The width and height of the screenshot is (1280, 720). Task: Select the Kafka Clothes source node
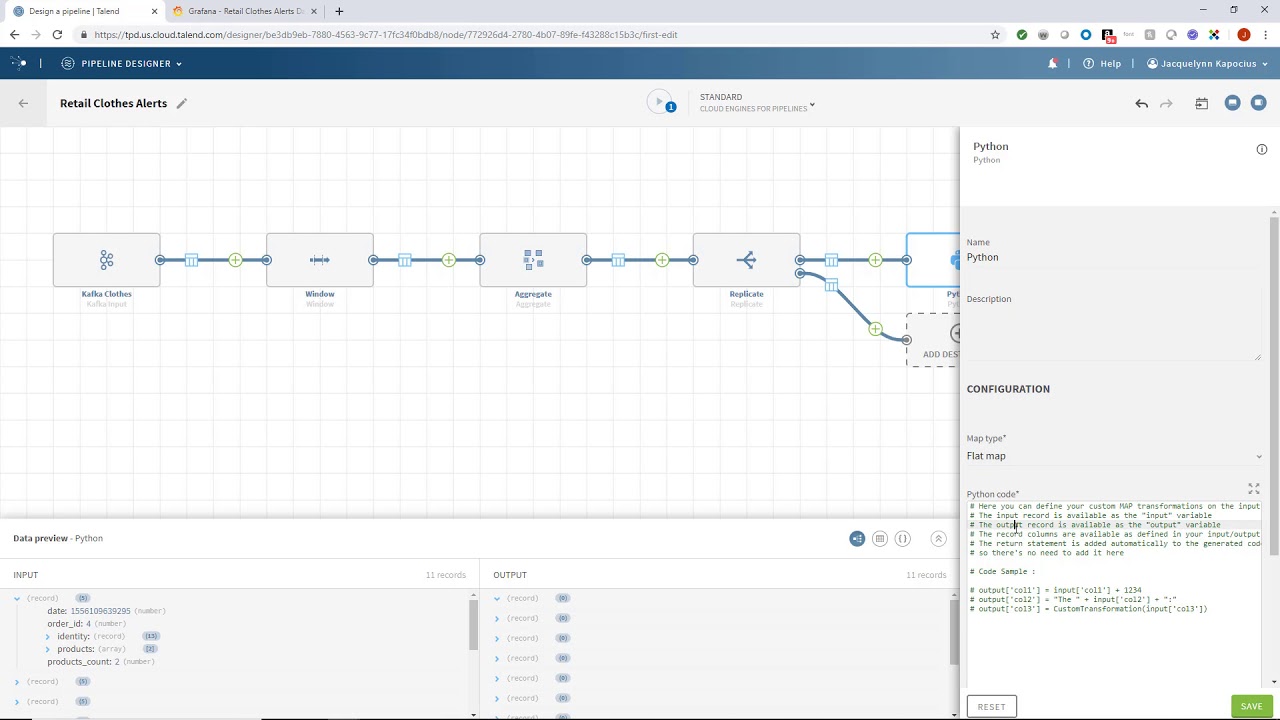(x=106, y=260)
